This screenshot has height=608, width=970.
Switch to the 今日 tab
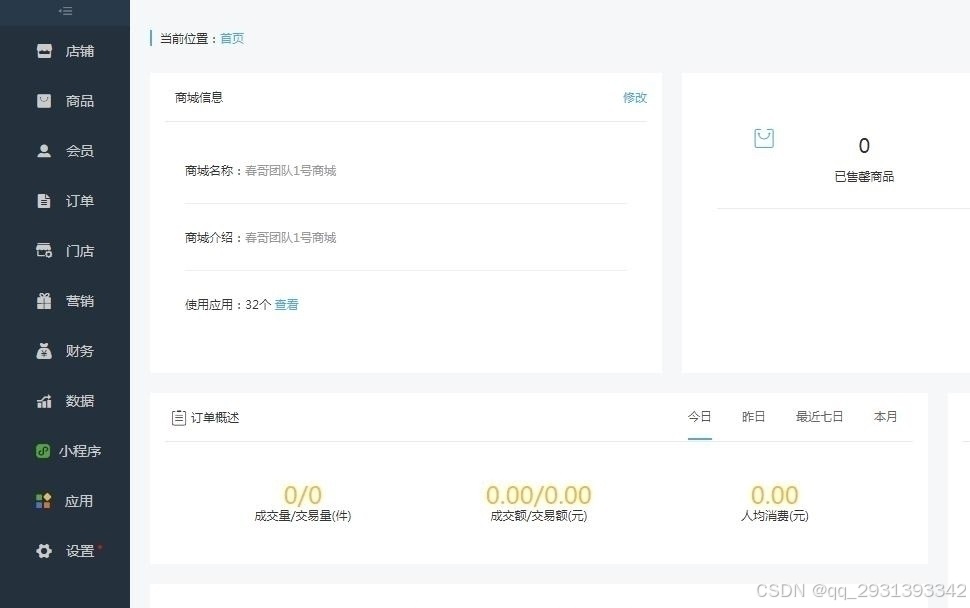tap(699, 417)
